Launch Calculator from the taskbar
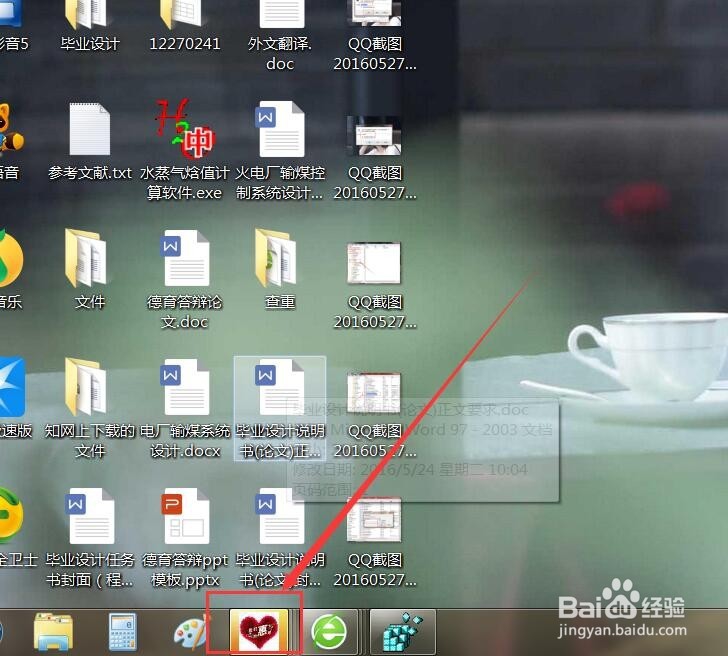The width and height of the screenshot is (728, 656). click(x=123, y=632)
